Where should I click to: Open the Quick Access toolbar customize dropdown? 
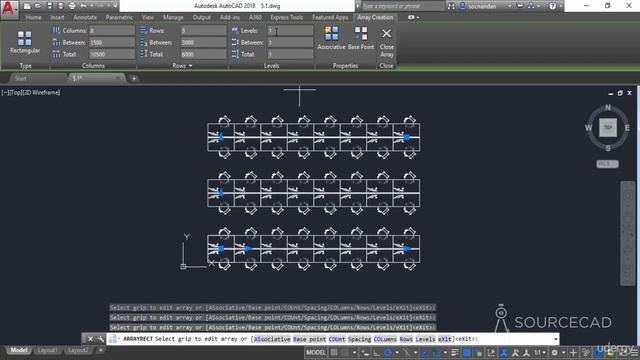pyautogui.click(x=116, y=6)
